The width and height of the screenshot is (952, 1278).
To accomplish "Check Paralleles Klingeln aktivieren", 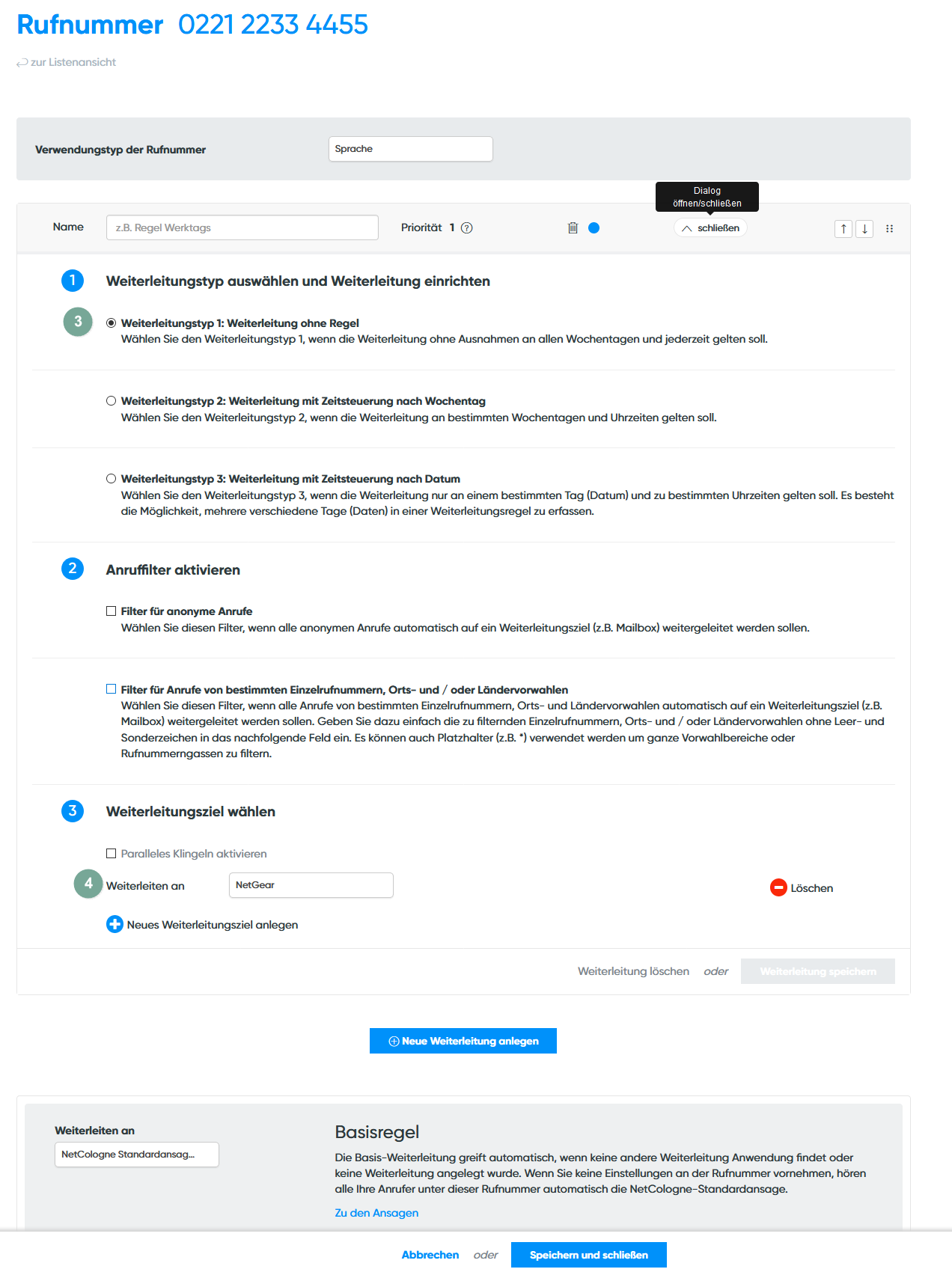I will (x=112, y=853).
